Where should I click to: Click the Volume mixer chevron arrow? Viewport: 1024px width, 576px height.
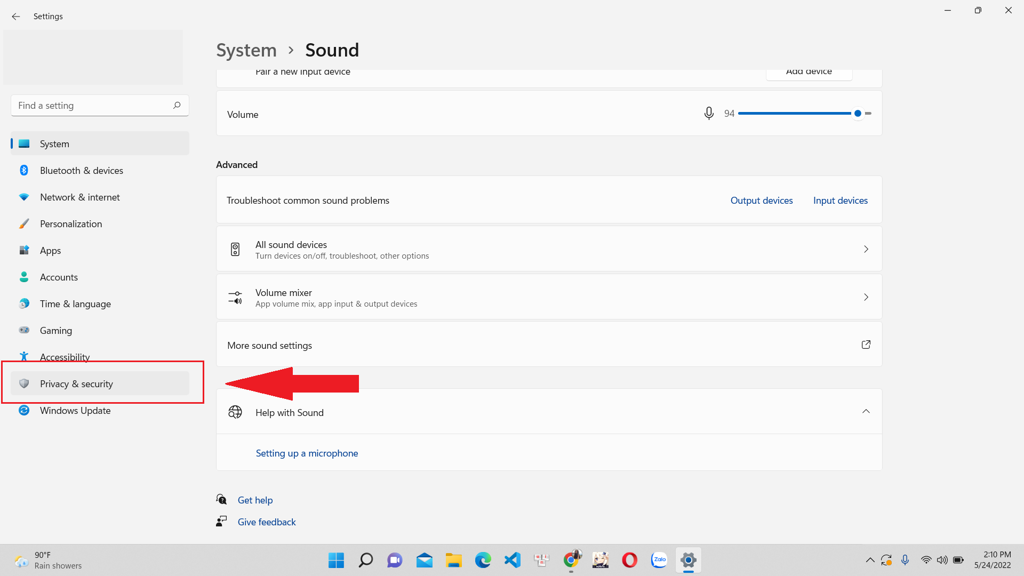(866, 297)
